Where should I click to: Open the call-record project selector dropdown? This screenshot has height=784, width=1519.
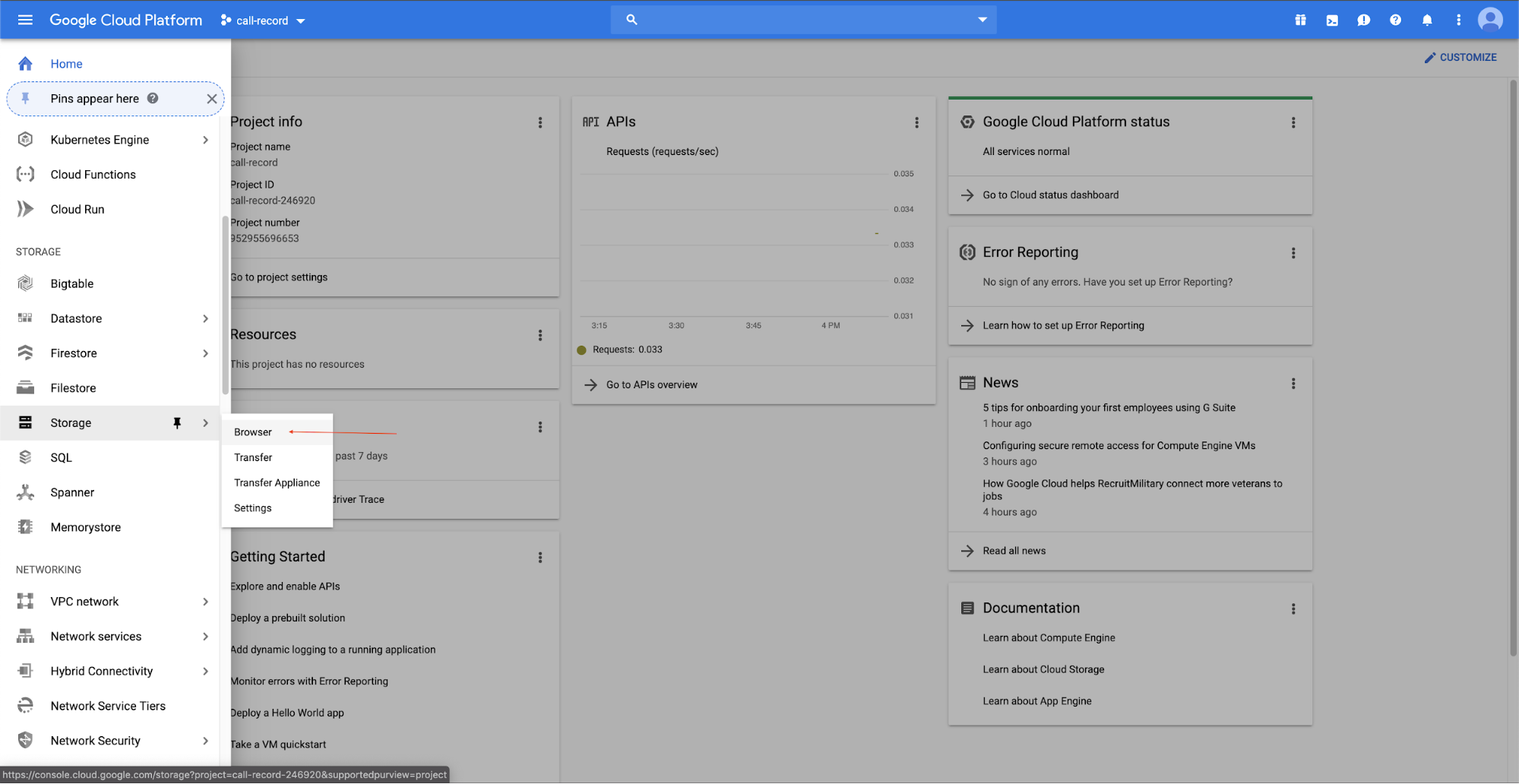[x=263, y=21]
